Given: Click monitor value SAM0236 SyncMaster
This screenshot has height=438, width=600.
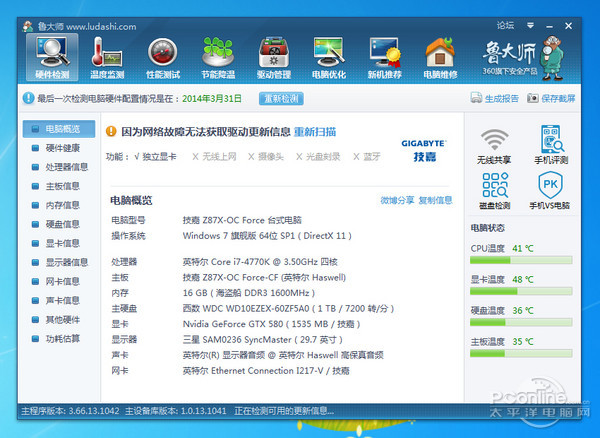Looking at the screenshot, I should pos(262,340).
